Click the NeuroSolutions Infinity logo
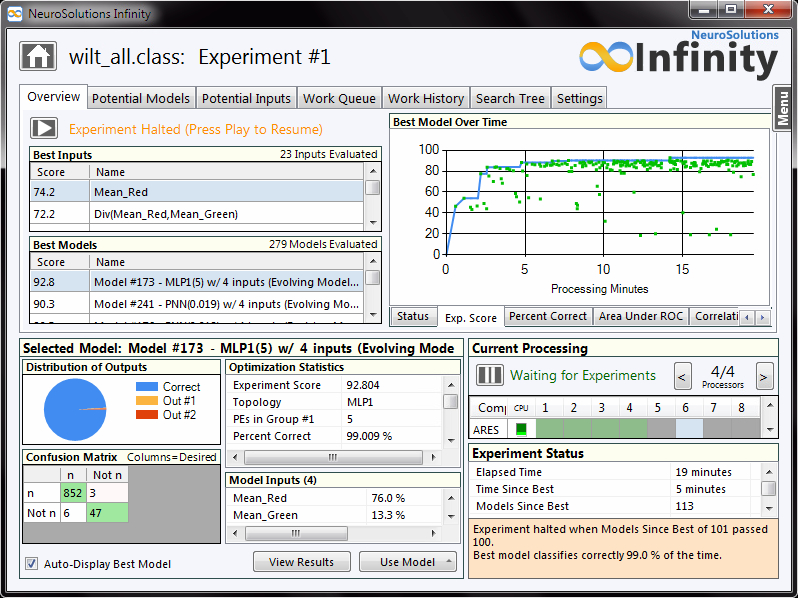 click(x=678, y=55)
